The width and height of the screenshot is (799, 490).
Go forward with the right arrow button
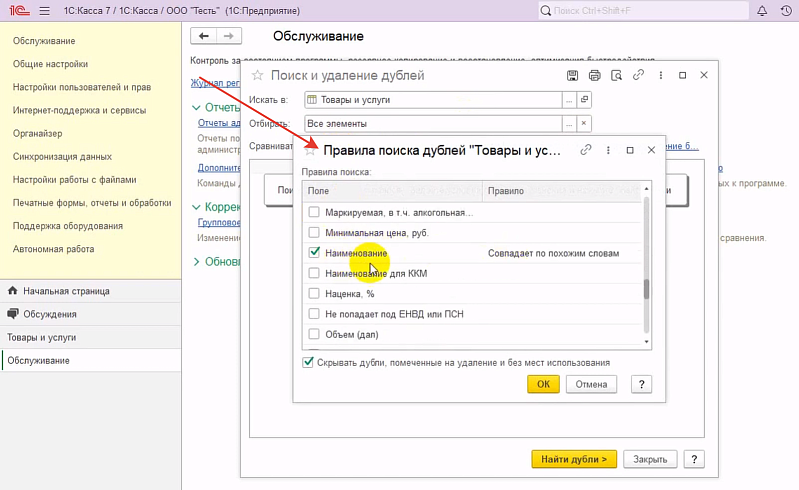click(x=229, y=36)
